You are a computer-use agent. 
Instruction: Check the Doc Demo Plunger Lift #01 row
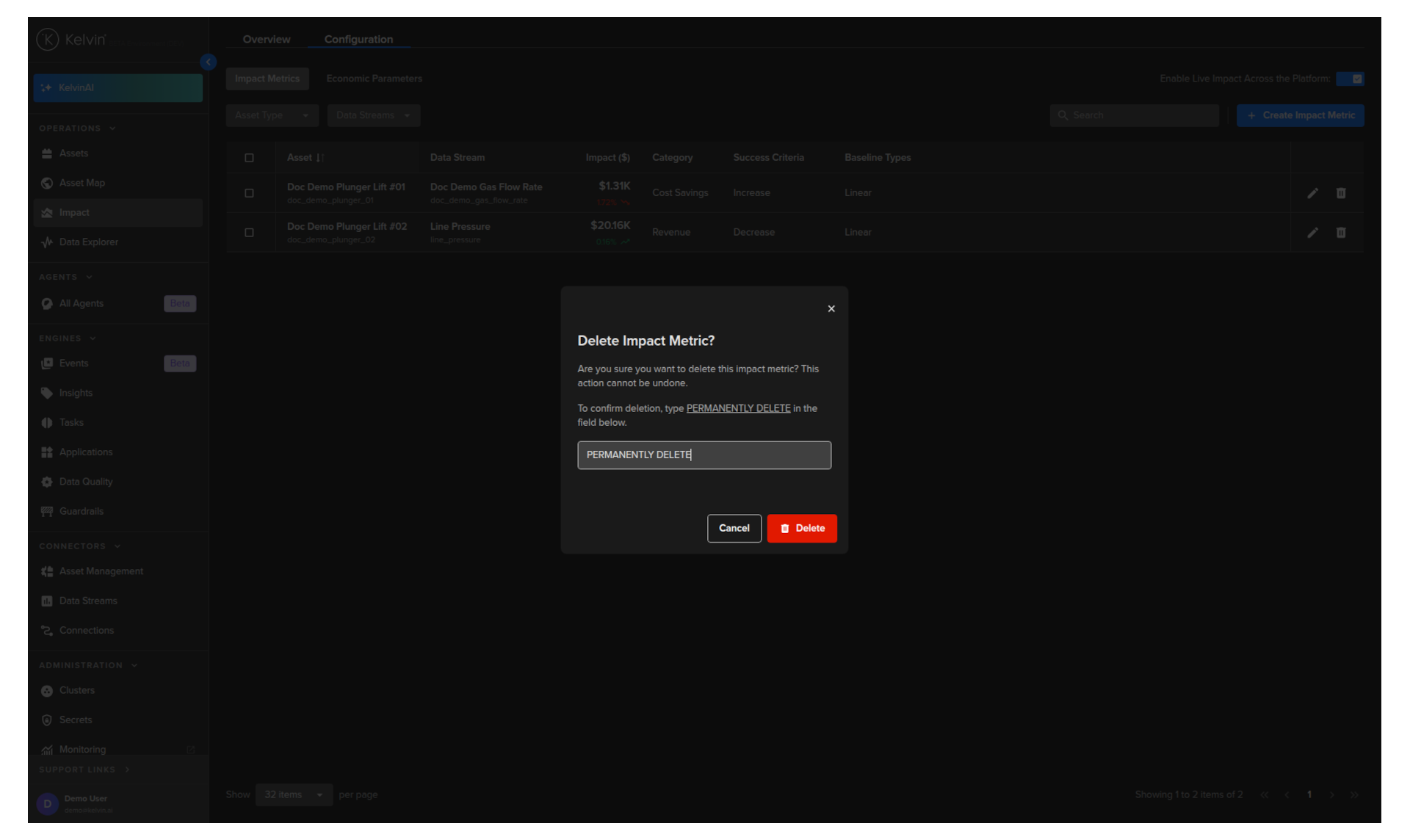click(249, 193)
